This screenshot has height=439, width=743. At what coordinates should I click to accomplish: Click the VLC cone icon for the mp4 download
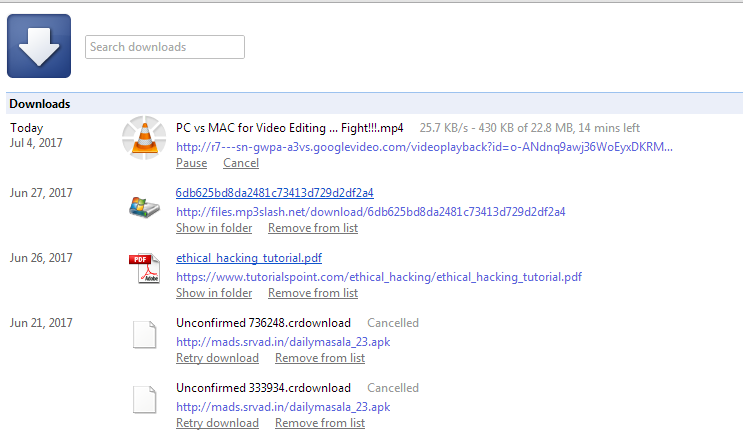[x=144, y=138]
